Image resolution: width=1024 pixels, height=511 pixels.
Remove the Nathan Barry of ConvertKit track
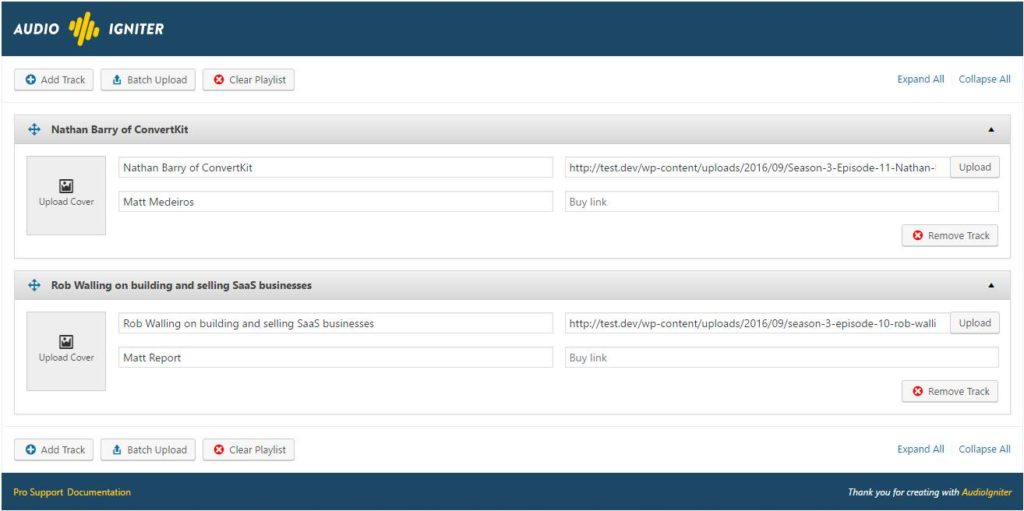coord(950,235)
